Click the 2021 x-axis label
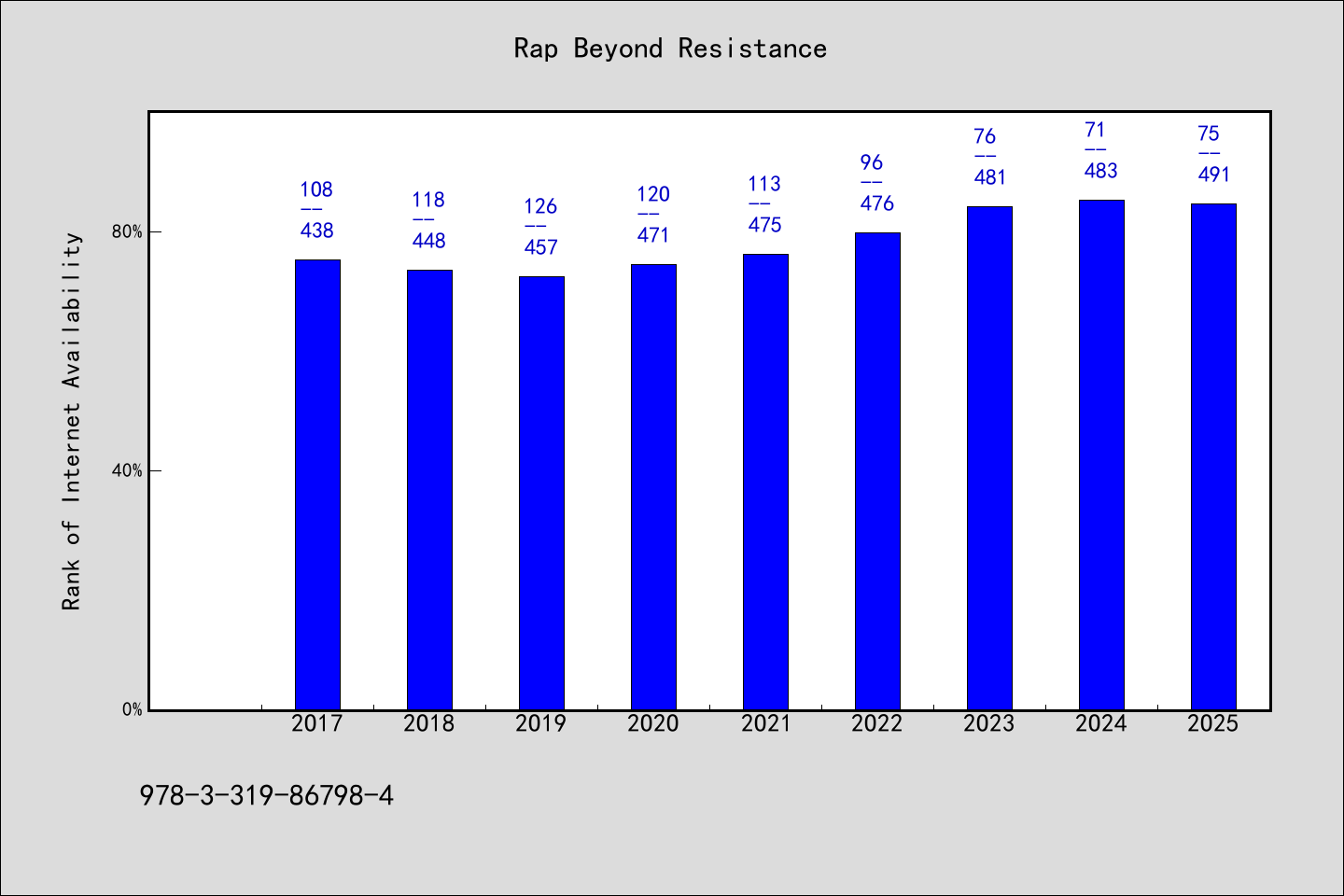1344x896 pixels. tap(765, 723)
